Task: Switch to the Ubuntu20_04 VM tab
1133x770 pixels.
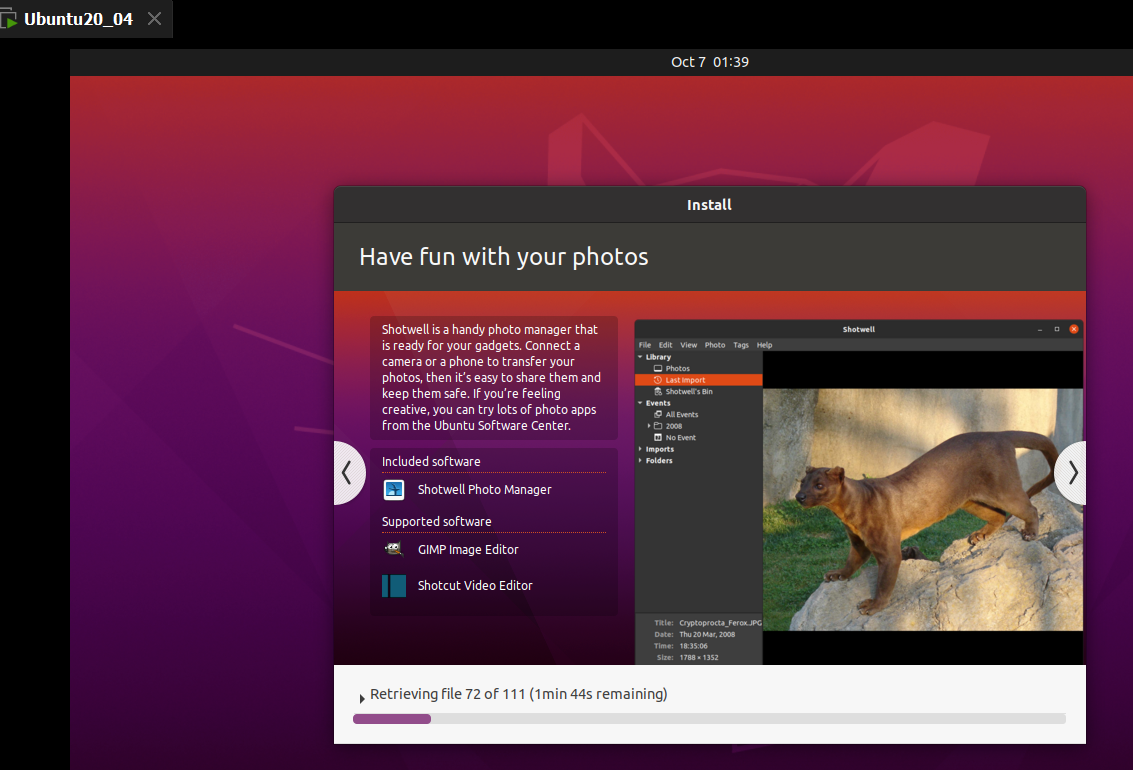Action: click(78, 19)
